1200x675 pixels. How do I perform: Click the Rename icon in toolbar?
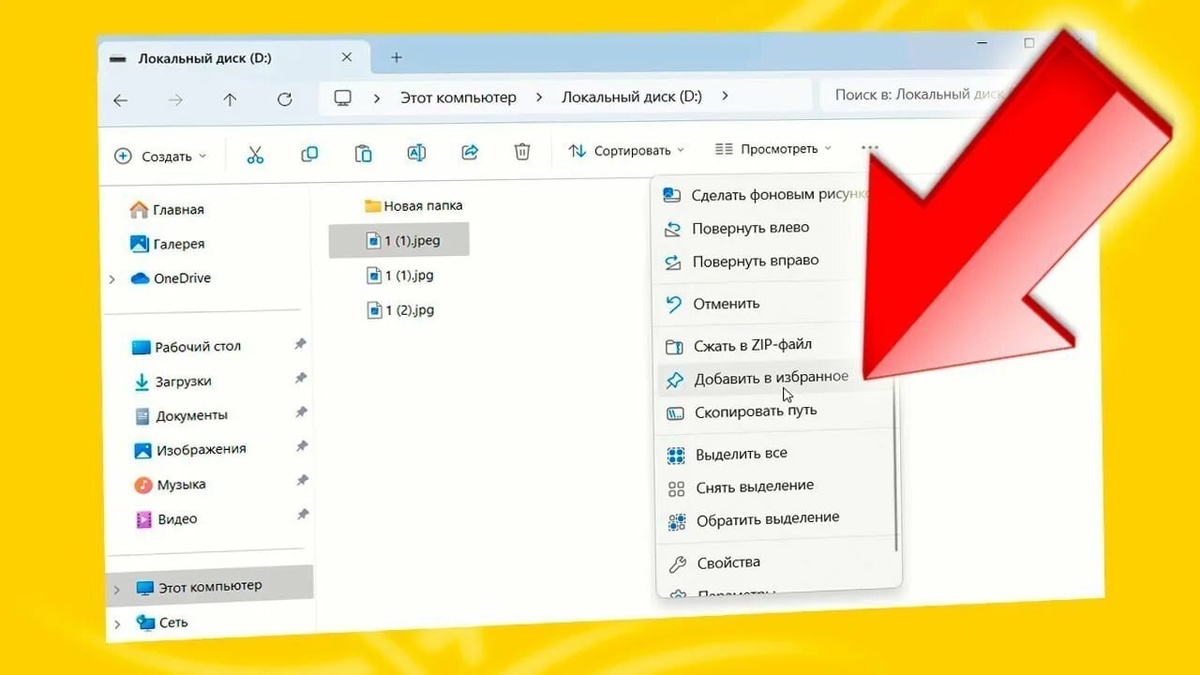pyautogui.click(x=416, y=152)
